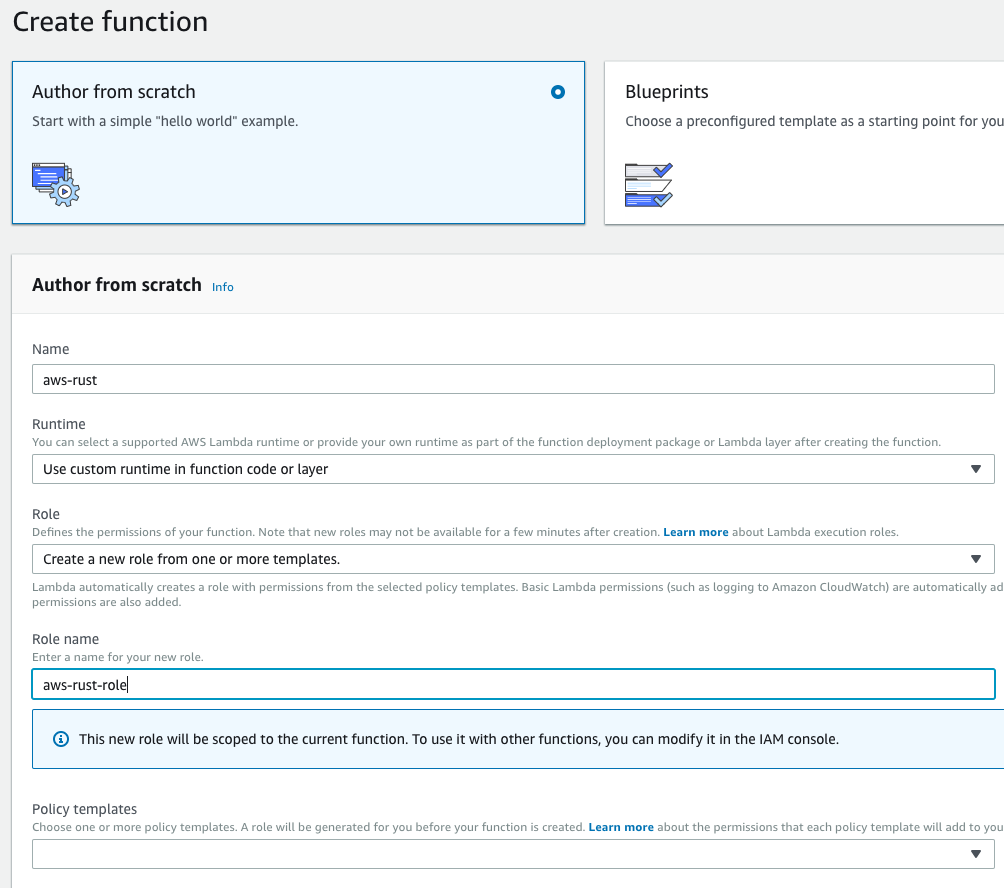Click the Name field containing aws-rust
This screenshot has width=1004, height=888.
(x=512, y=379)
